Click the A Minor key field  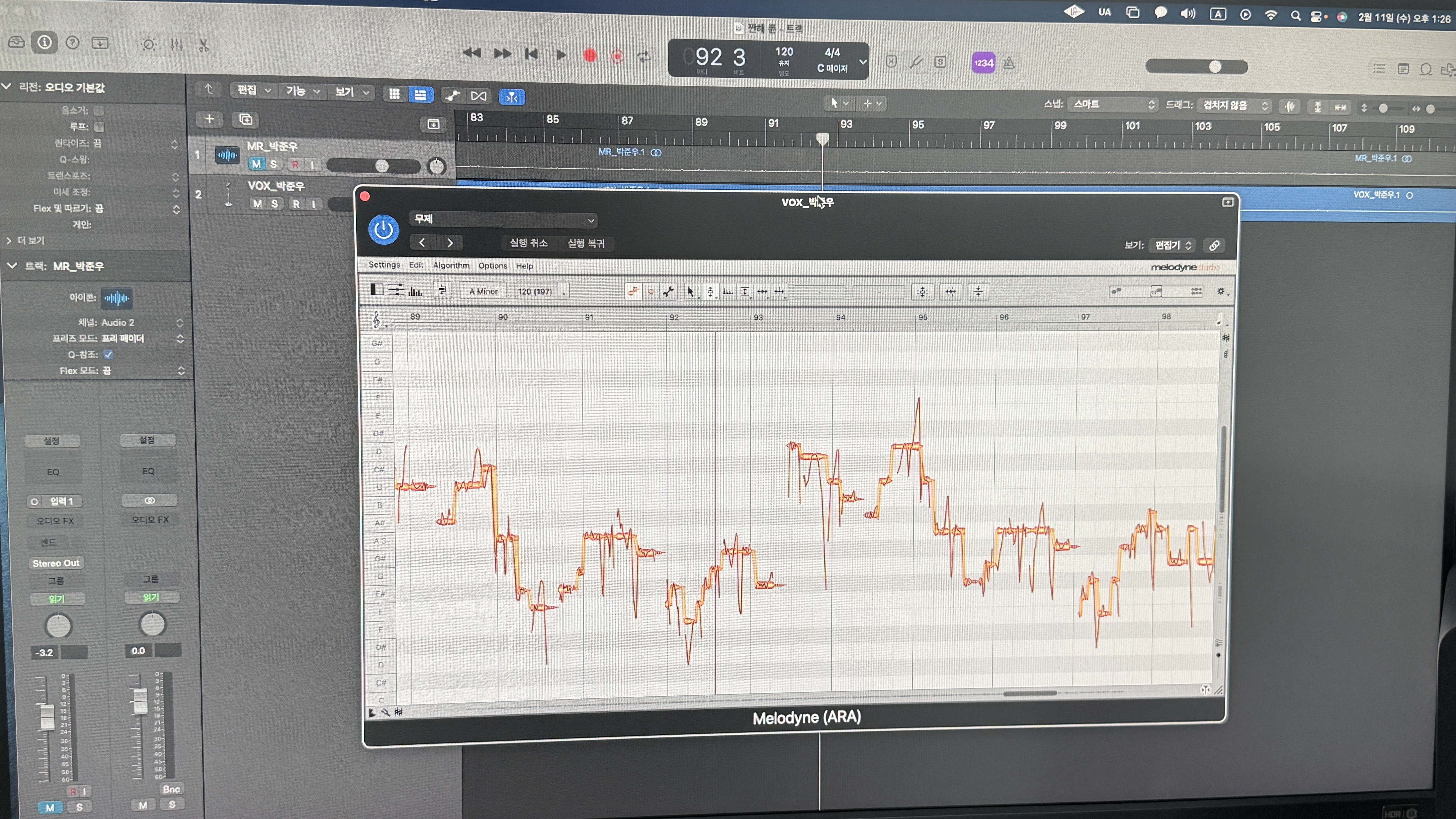[483, 292]
